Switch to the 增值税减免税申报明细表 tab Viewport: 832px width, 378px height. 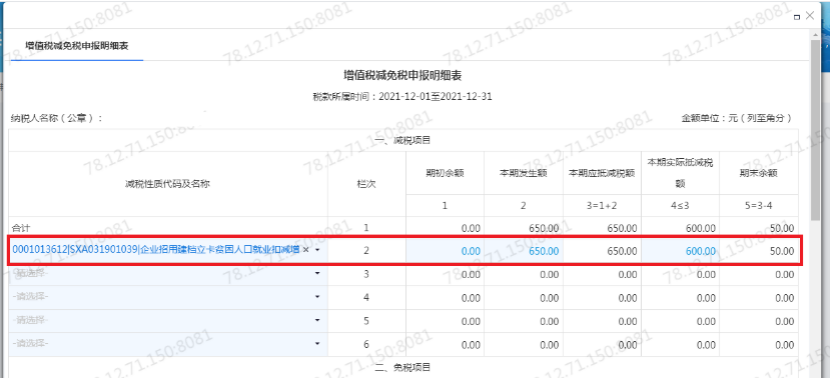pos(77,46)
